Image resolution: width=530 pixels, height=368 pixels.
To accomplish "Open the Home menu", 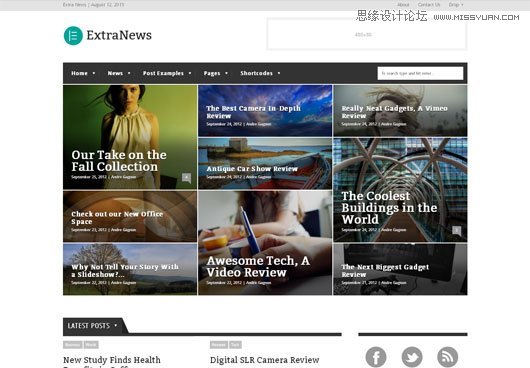I will pyautogui.click(x=79, y=73).
